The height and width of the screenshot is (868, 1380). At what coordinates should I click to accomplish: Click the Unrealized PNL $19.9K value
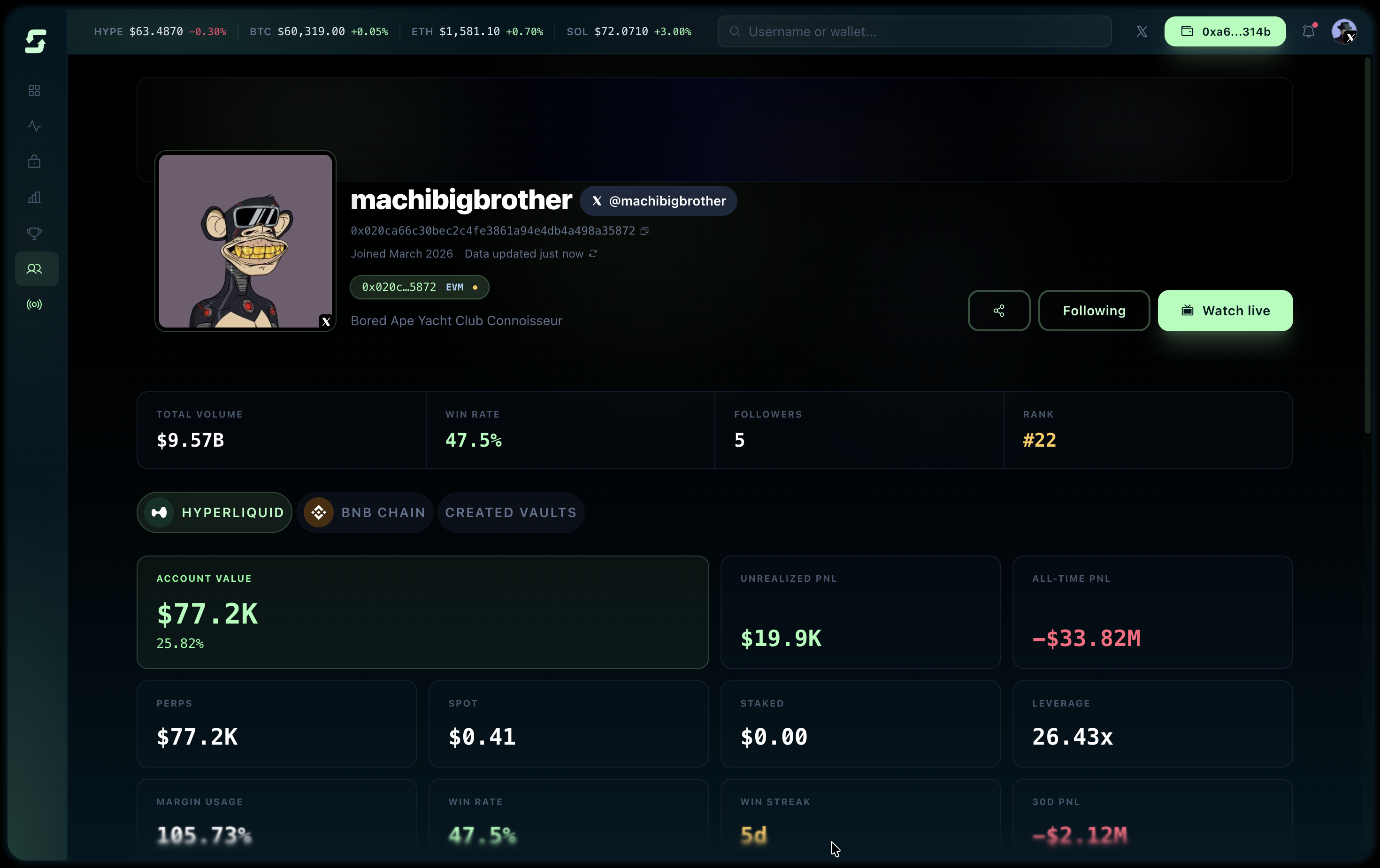click(x=781, y=638)
